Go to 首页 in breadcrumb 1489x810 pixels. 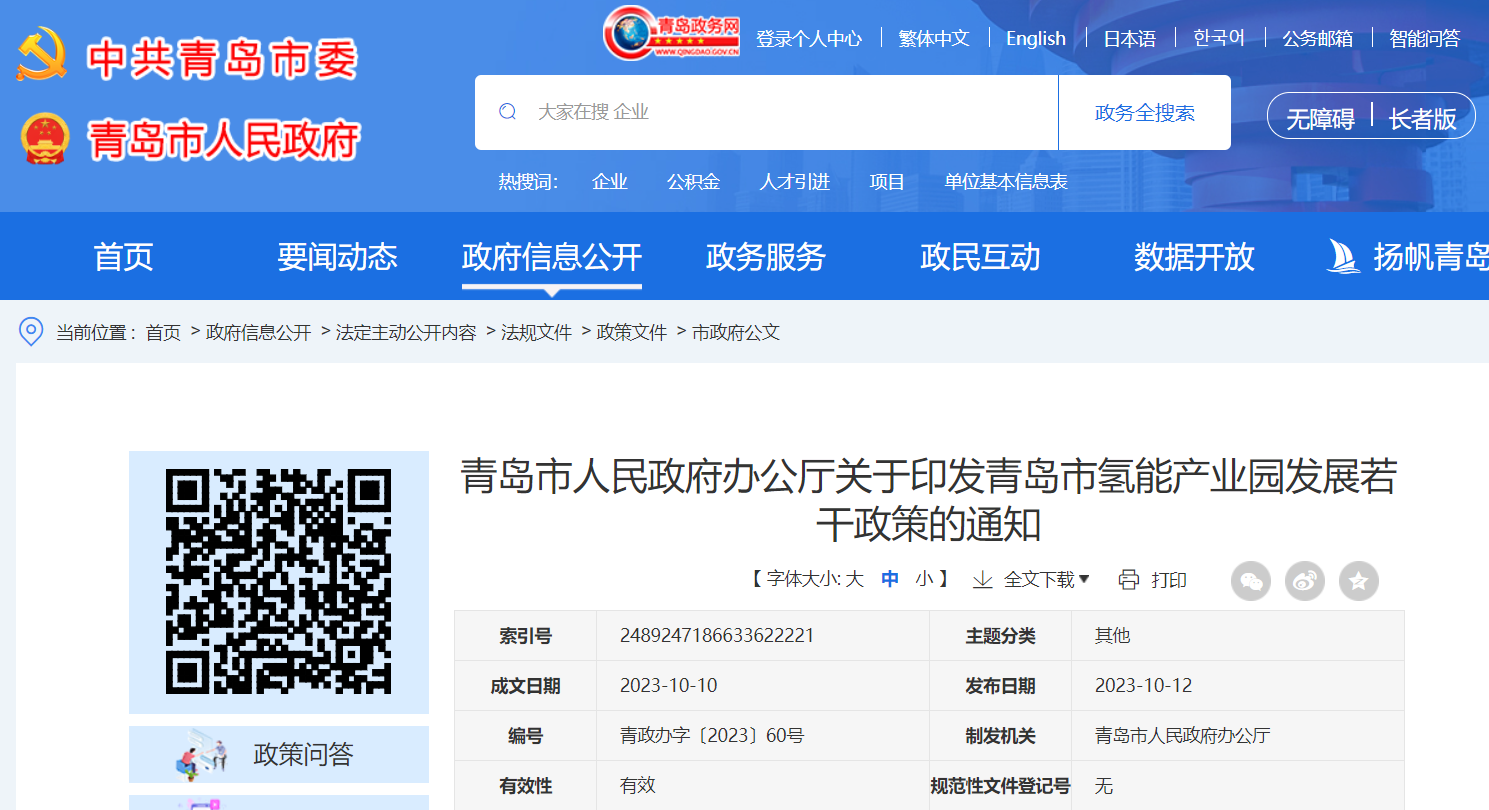point(163,332)
